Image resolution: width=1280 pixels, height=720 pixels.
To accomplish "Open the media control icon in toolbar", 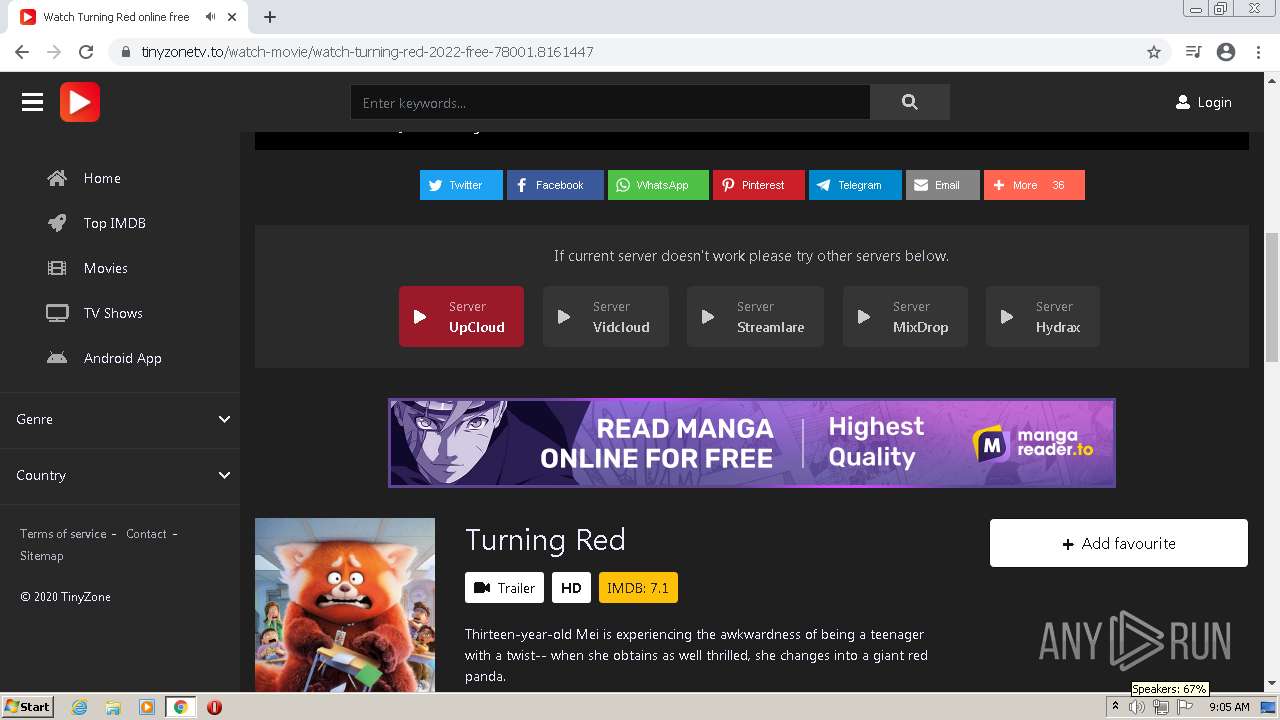I will pyautogui.click(x=1193, y=52).
